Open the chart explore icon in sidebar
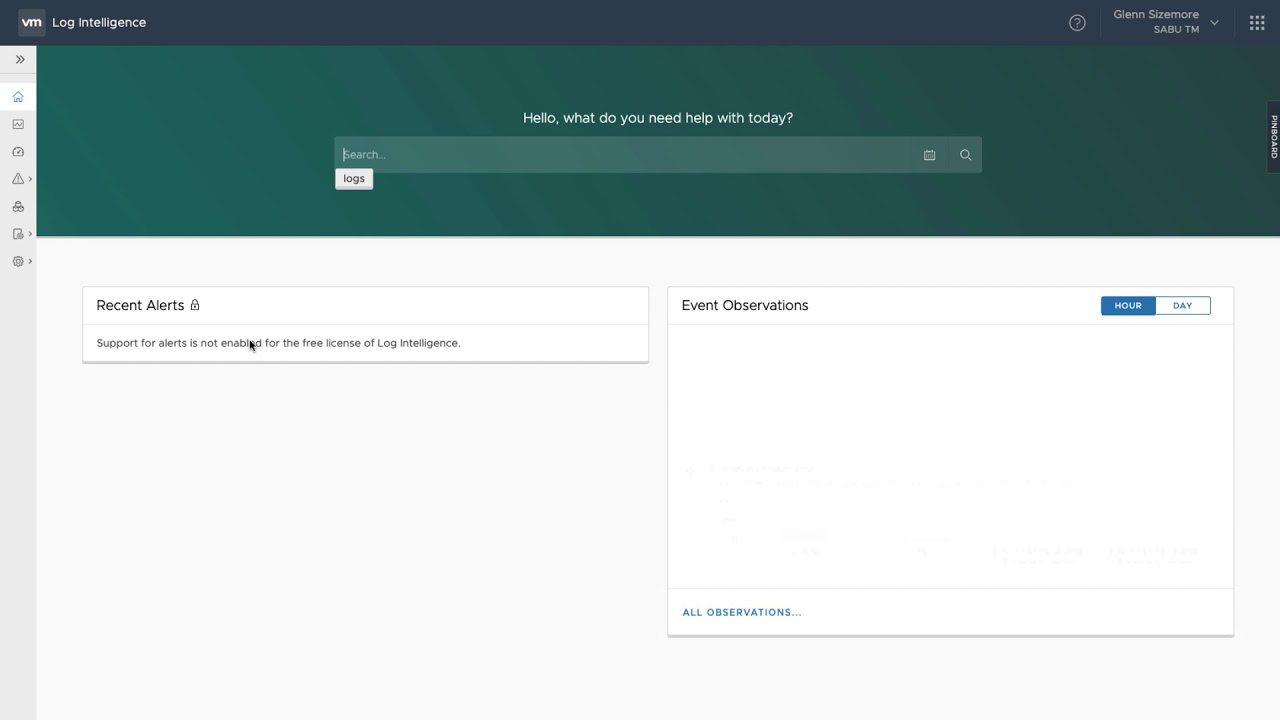 click(x=18, y=124)
